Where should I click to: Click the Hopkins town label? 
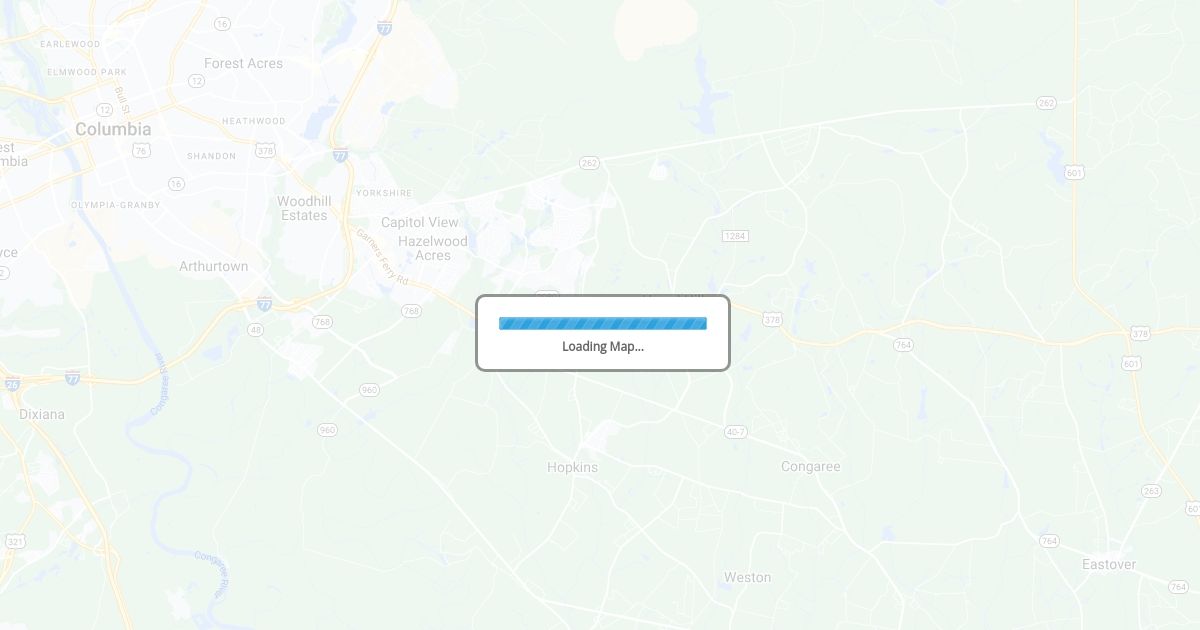coord(572,467)
